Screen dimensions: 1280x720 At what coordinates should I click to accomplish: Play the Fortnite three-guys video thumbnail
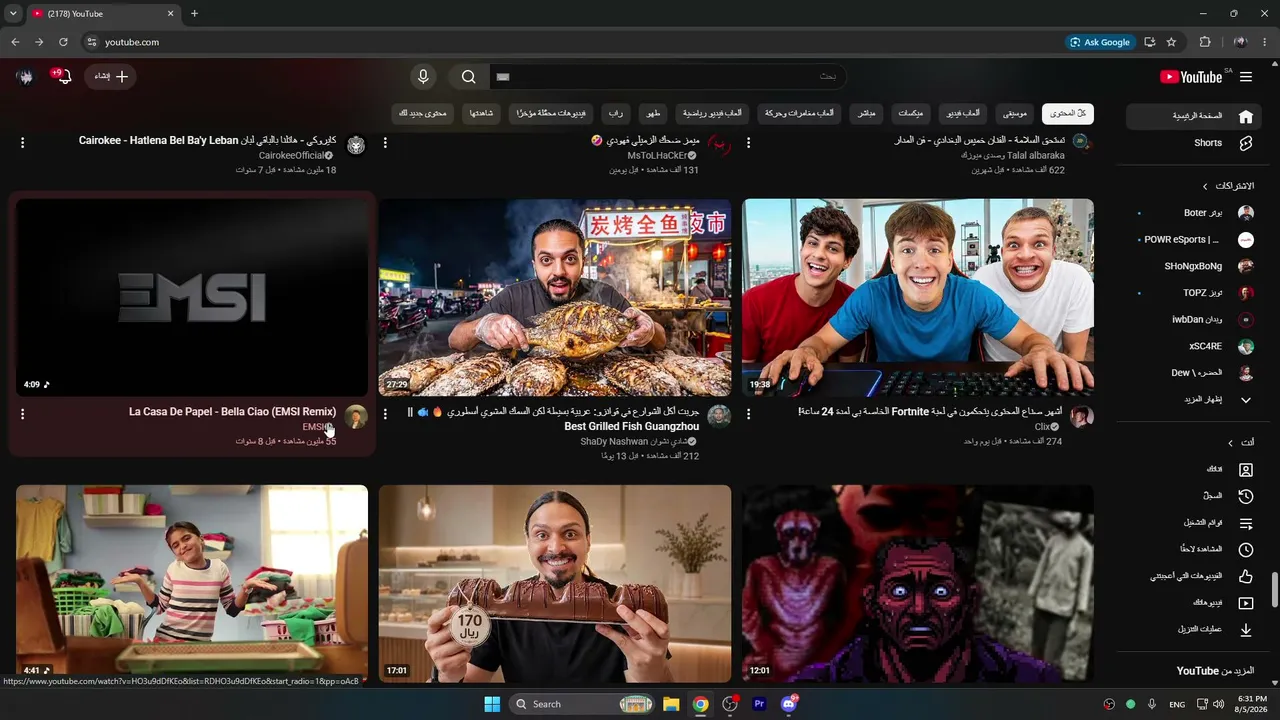[918, 297]
